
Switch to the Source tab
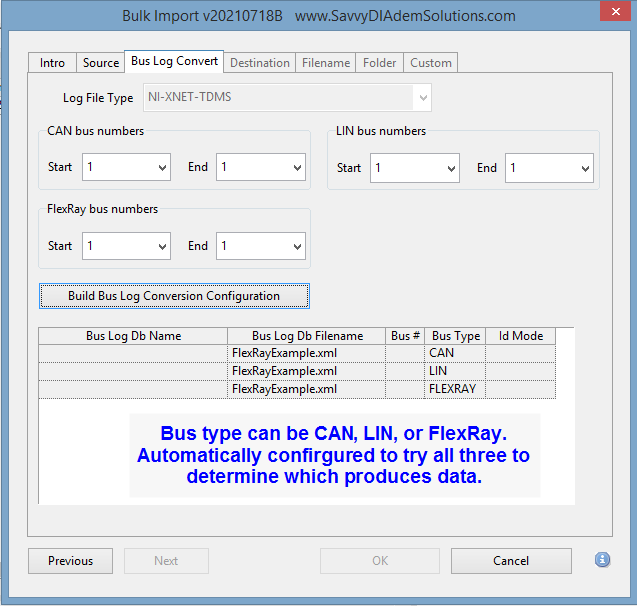point(101,63)
